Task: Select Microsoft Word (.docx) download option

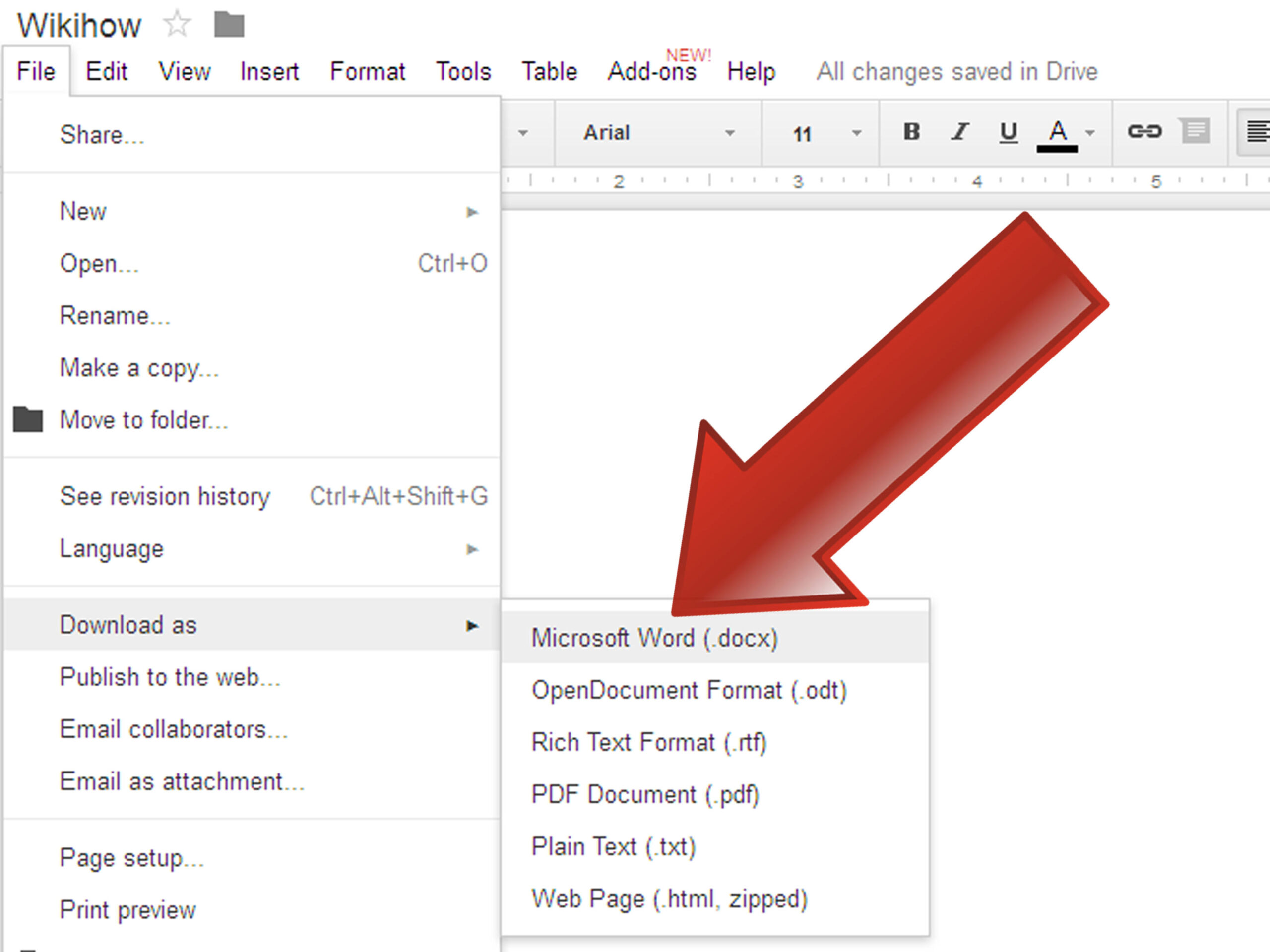Action: tap(715, 638)
